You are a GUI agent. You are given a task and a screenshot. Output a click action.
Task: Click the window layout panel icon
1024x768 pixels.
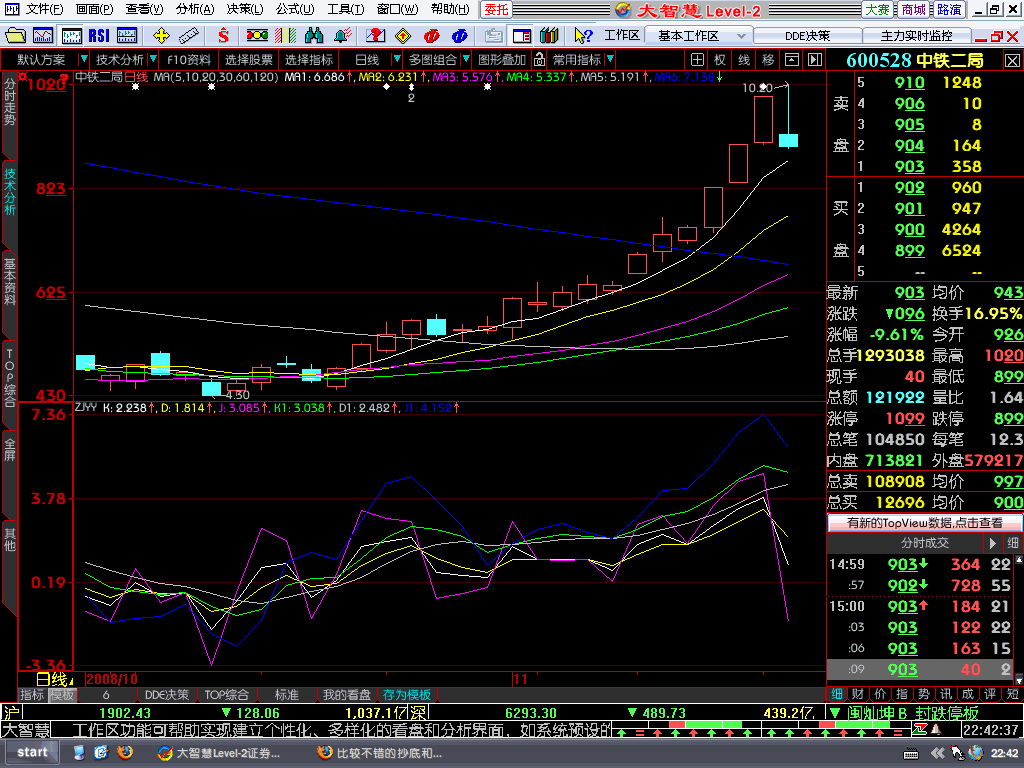coord(522,35)
